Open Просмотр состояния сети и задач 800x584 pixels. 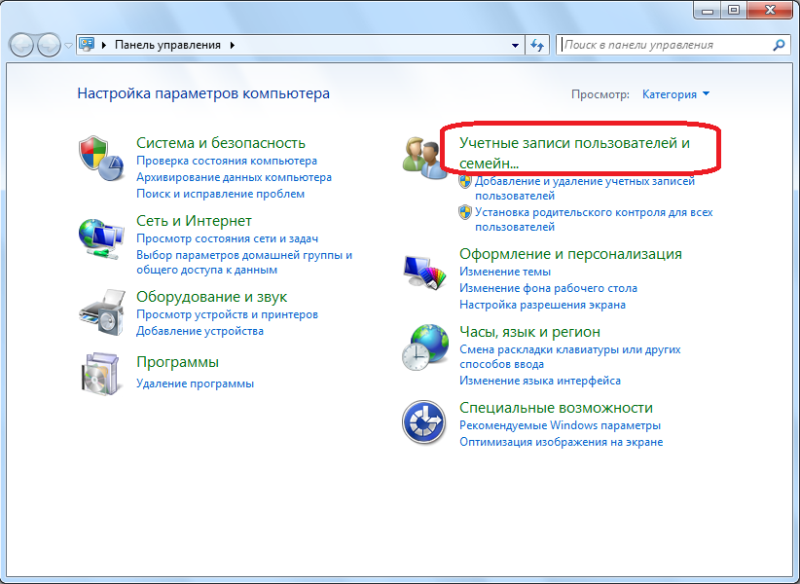click(x=227, y=238)
